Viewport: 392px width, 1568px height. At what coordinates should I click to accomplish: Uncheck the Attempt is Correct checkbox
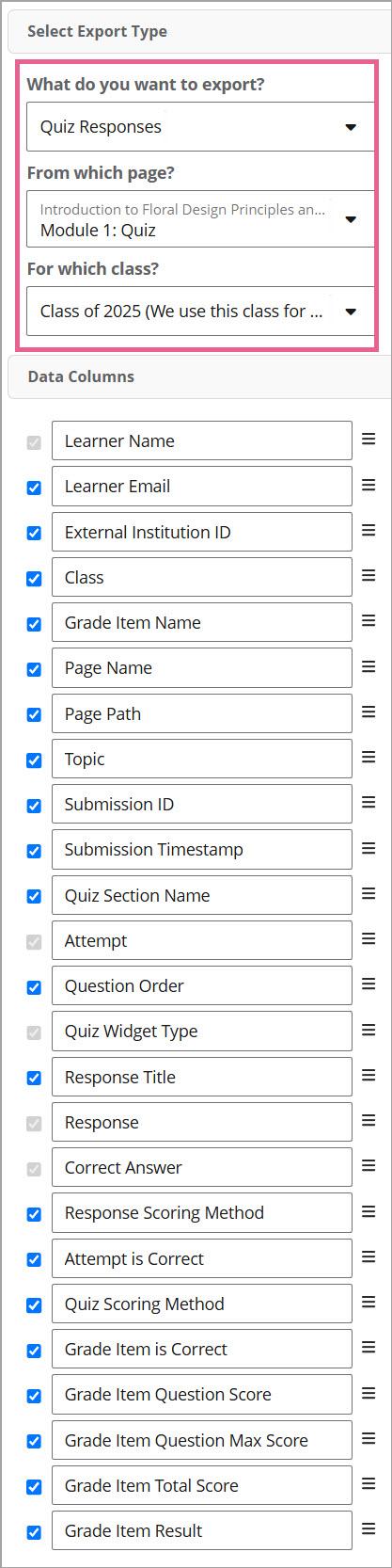34,1259
